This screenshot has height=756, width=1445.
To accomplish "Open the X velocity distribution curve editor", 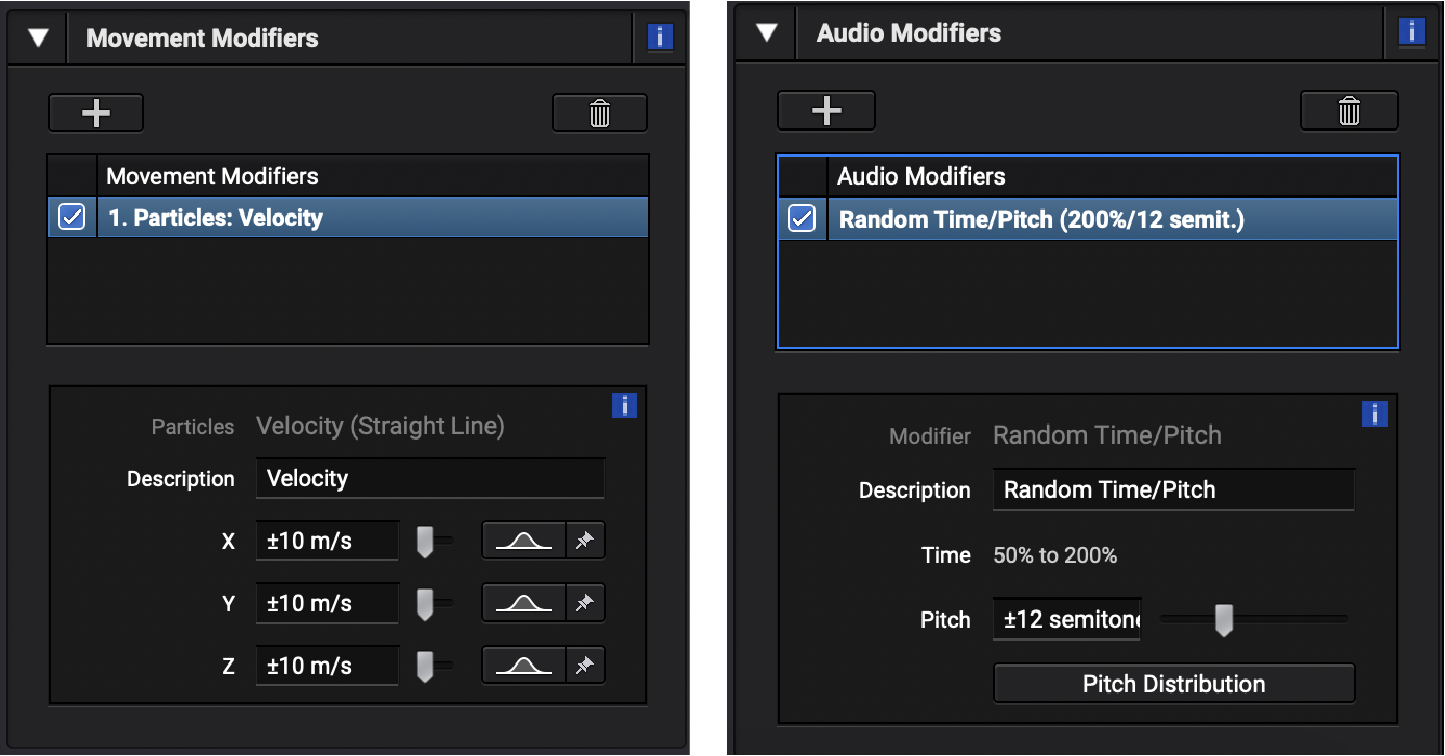I will click(522, 540).
